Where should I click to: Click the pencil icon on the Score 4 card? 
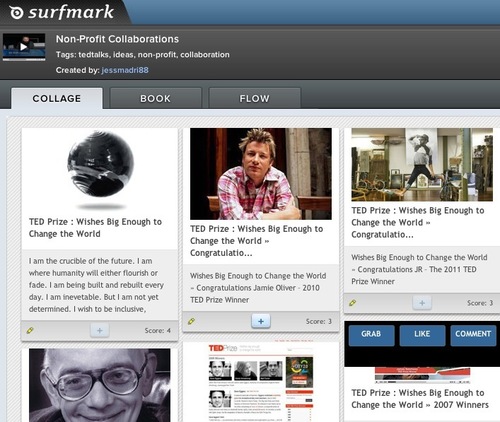click(x=30, y=331)
